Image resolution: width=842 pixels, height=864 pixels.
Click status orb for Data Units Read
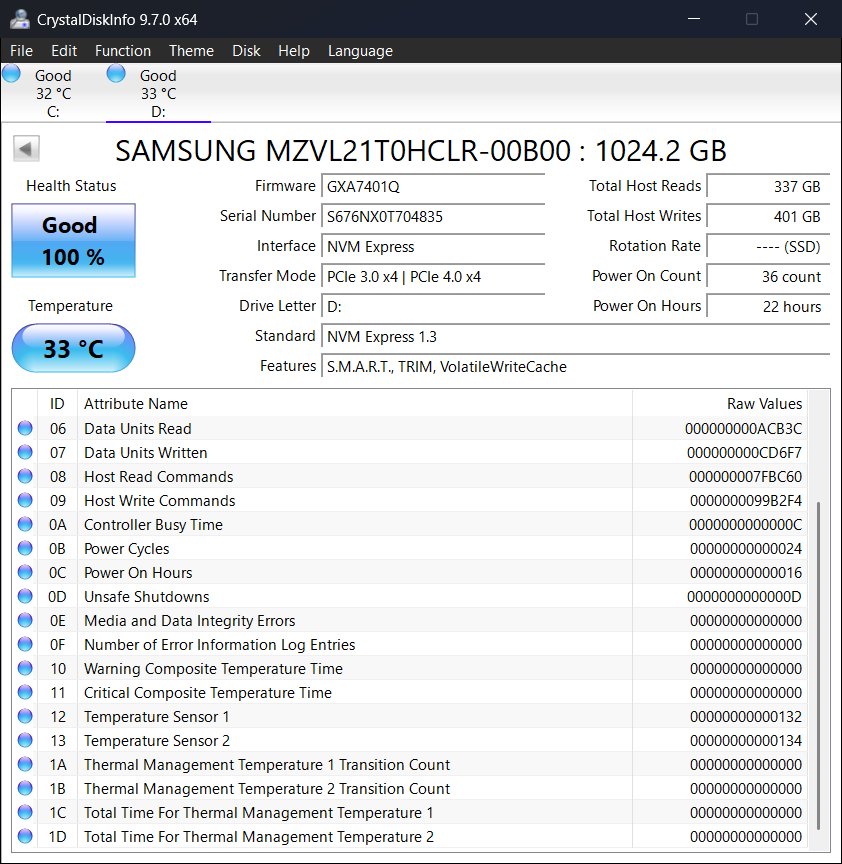point(25,429)
